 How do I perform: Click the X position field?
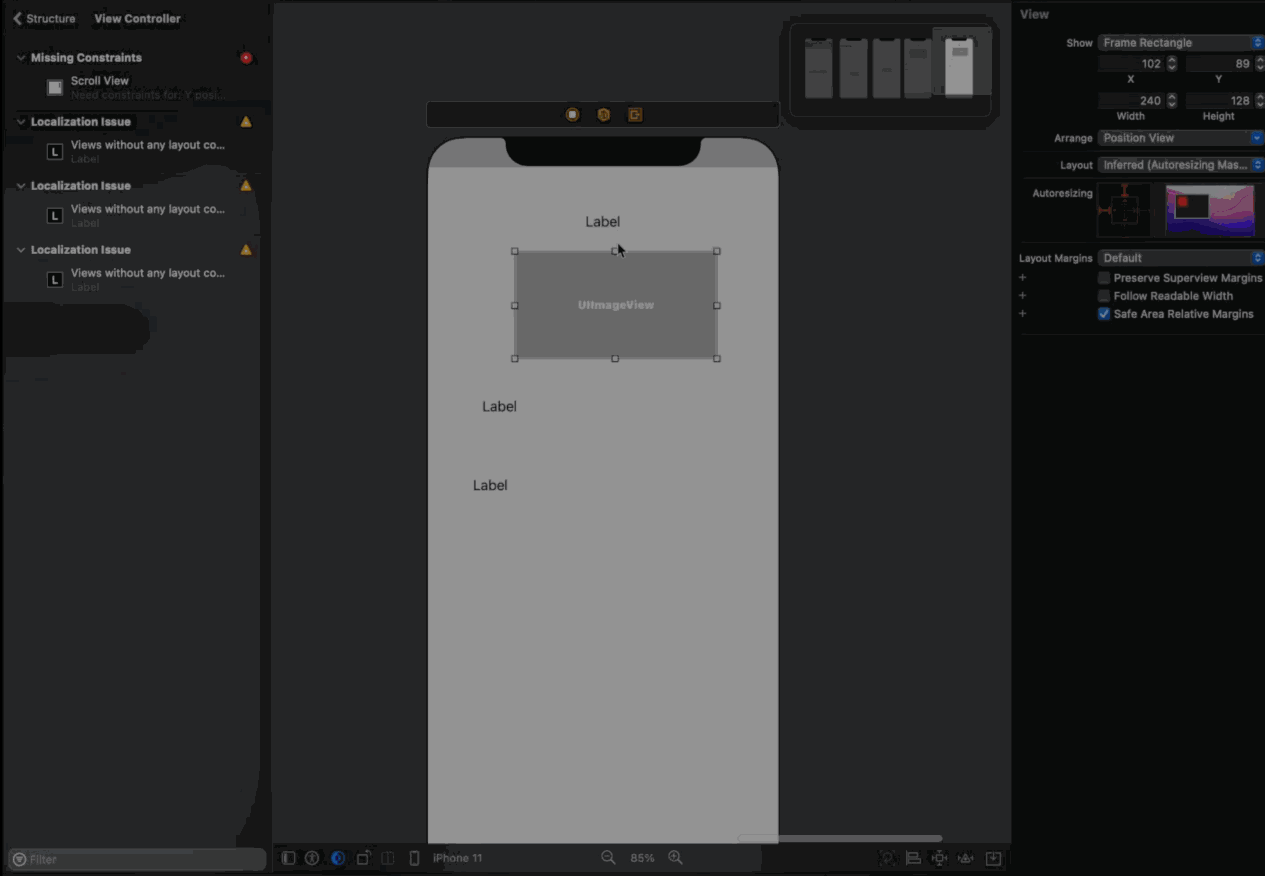tap(1131, 64)
